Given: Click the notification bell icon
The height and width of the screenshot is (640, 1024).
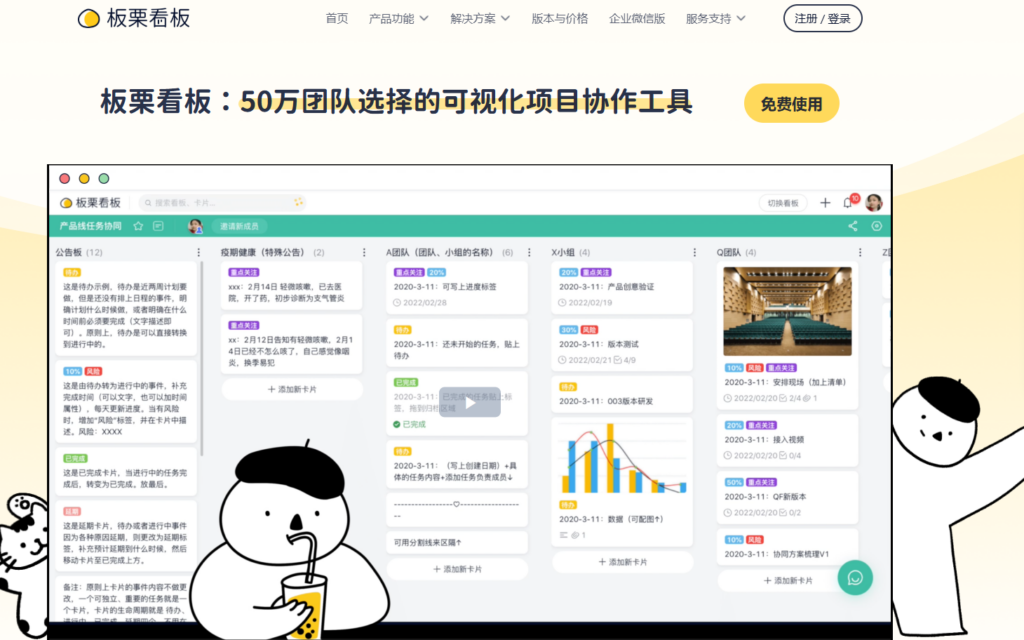Looking at the screenshot, I should (x=847, y=203).
